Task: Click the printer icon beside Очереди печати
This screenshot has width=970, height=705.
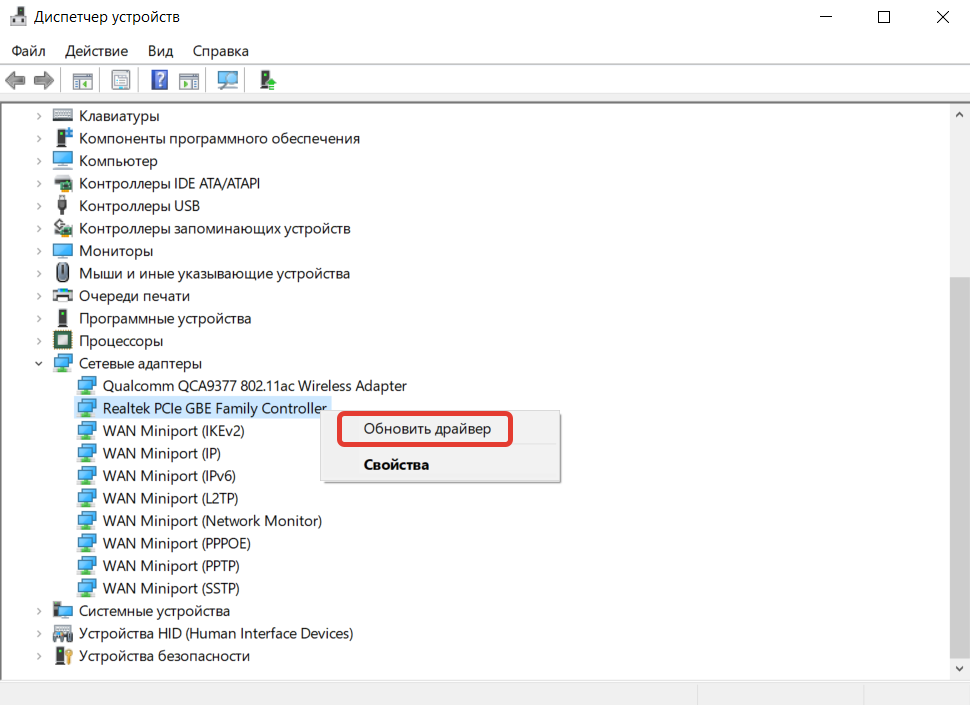Action: pyautogui.click(x=63, y=296)
